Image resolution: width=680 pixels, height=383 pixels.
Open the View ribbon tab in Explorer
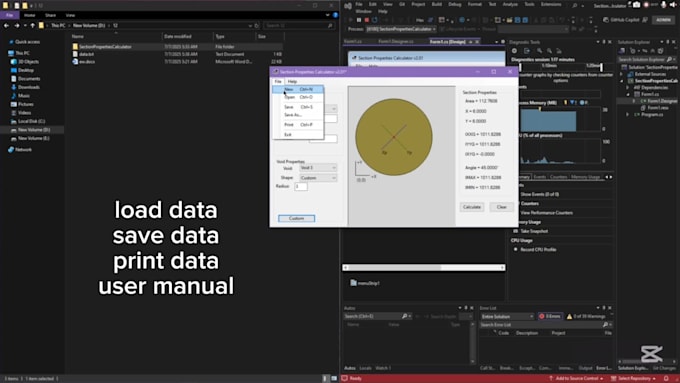[70, 15]
